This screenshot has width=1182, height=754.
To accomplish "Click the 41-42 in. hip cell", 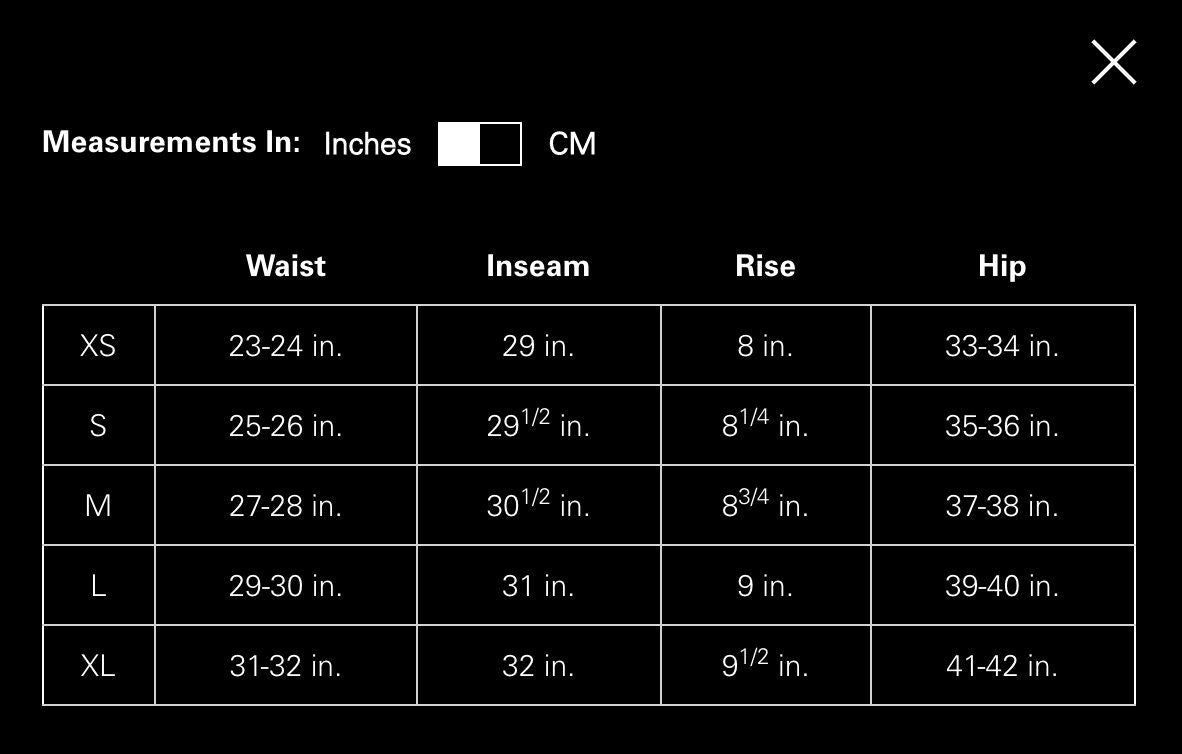I will point(1002,665).
